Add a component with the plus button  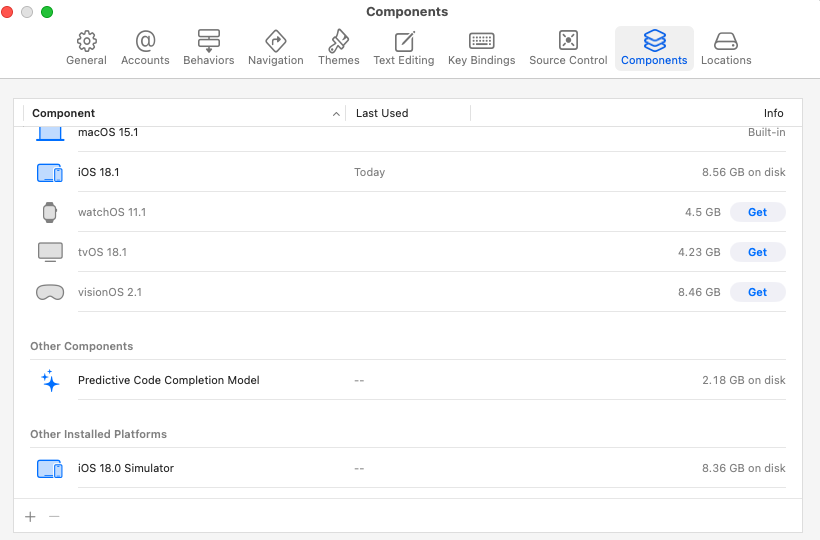click(30, 516)
